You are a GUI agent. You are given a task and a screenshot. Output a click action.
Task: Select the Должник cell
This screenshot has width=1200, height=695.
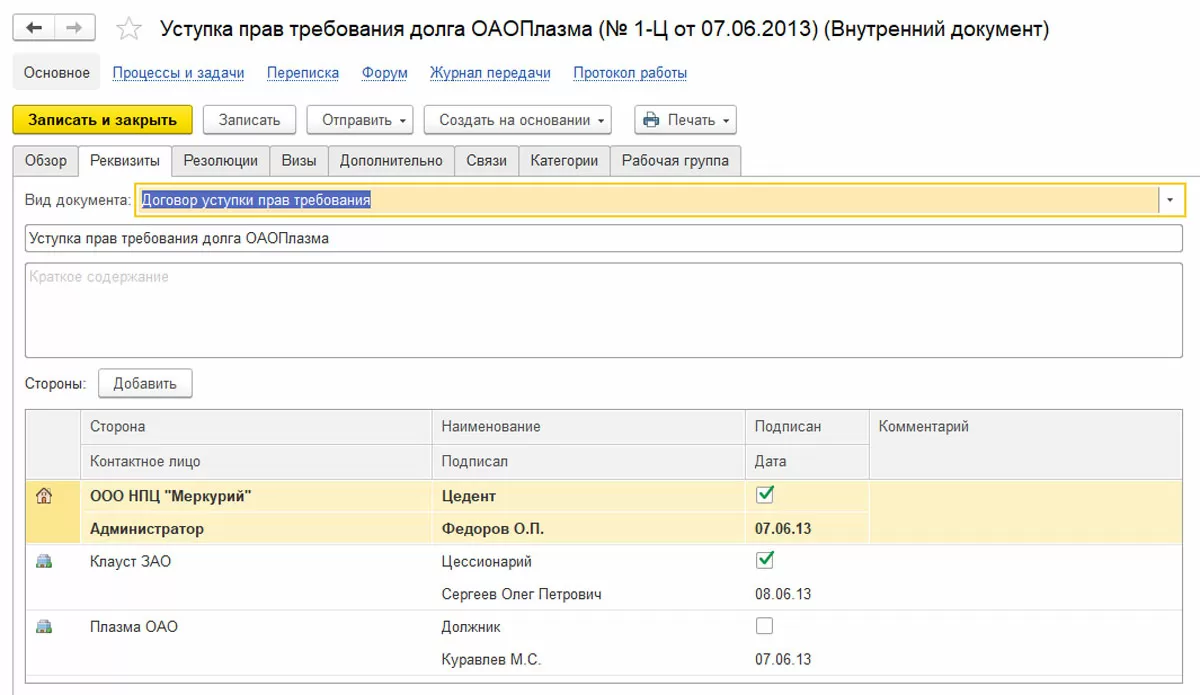coord(588,627)
